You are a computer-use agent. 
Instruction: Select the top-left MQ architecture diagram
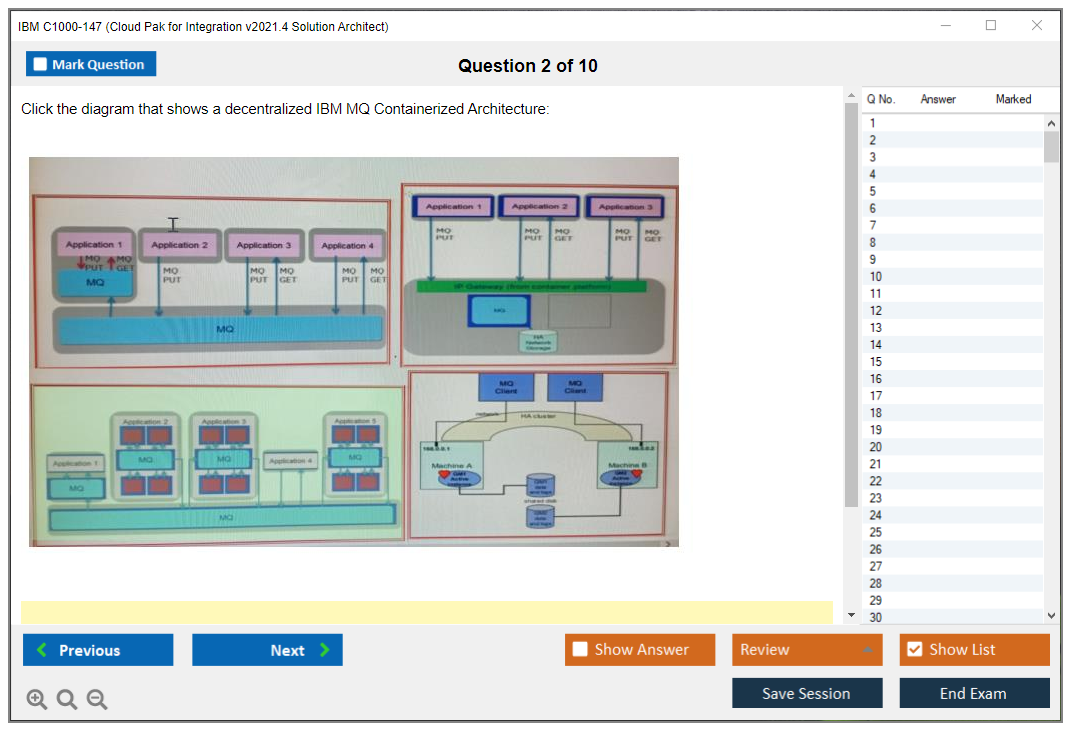coord(211,283)
